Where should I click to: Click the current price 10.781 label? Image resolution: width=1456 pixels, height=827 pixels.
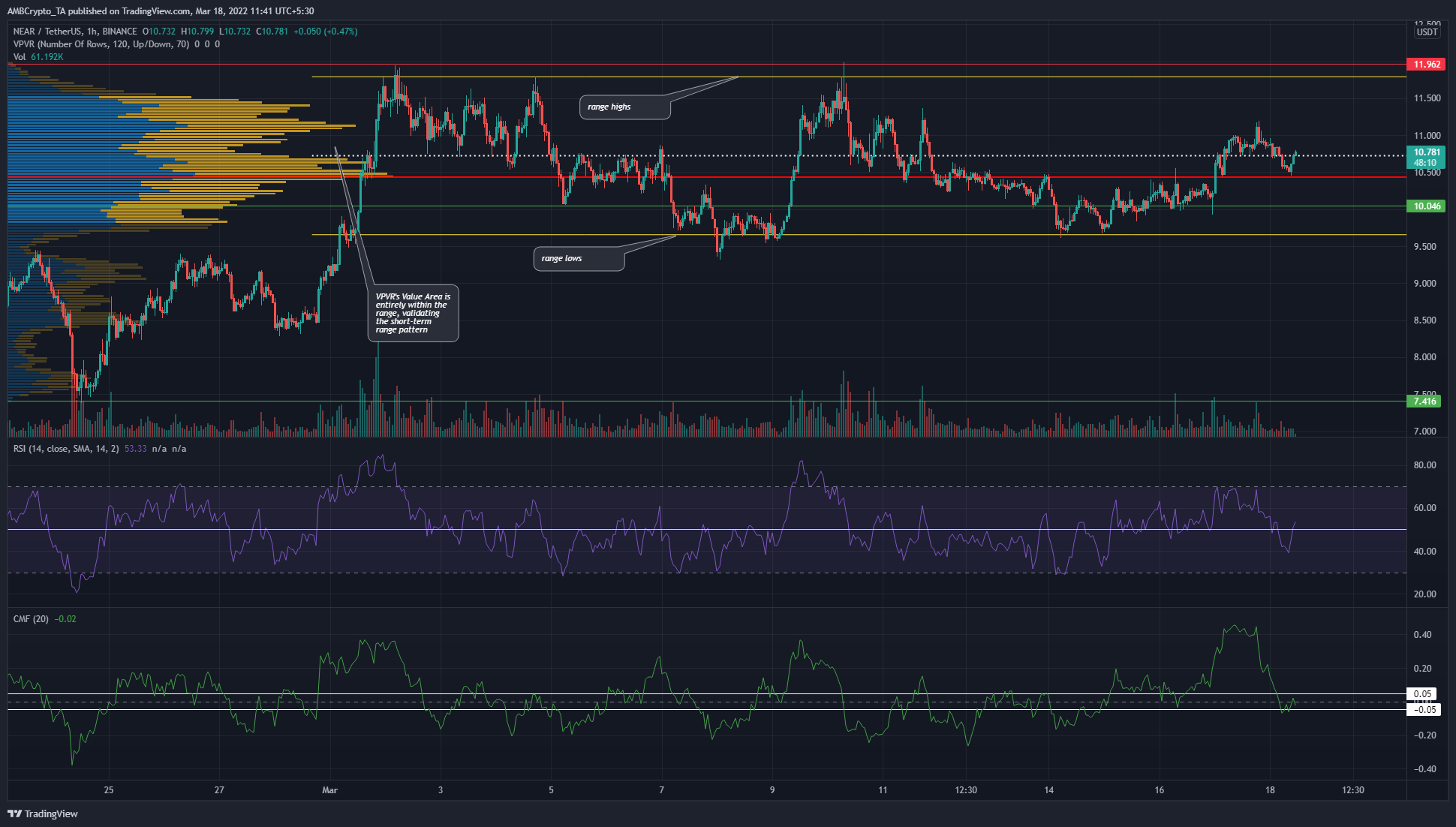tap(1426, 153)
